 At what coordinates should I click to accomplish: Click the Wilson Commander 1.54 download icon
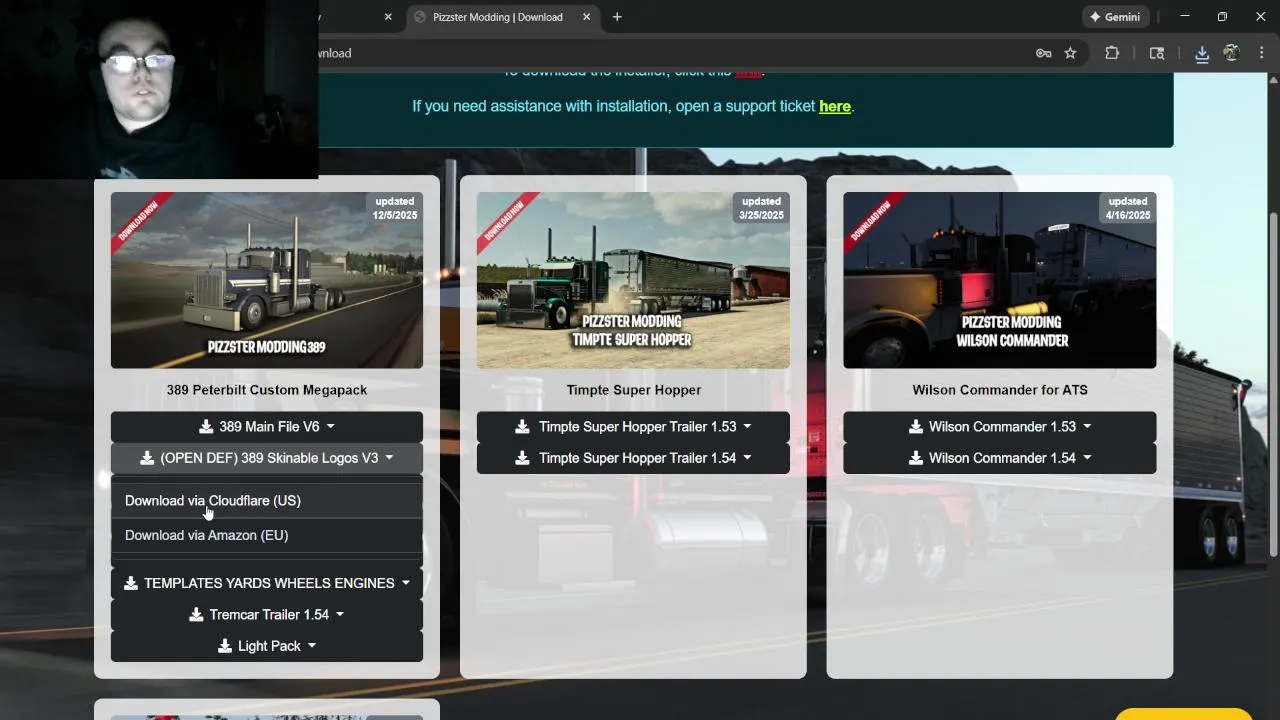click(916, 458)
